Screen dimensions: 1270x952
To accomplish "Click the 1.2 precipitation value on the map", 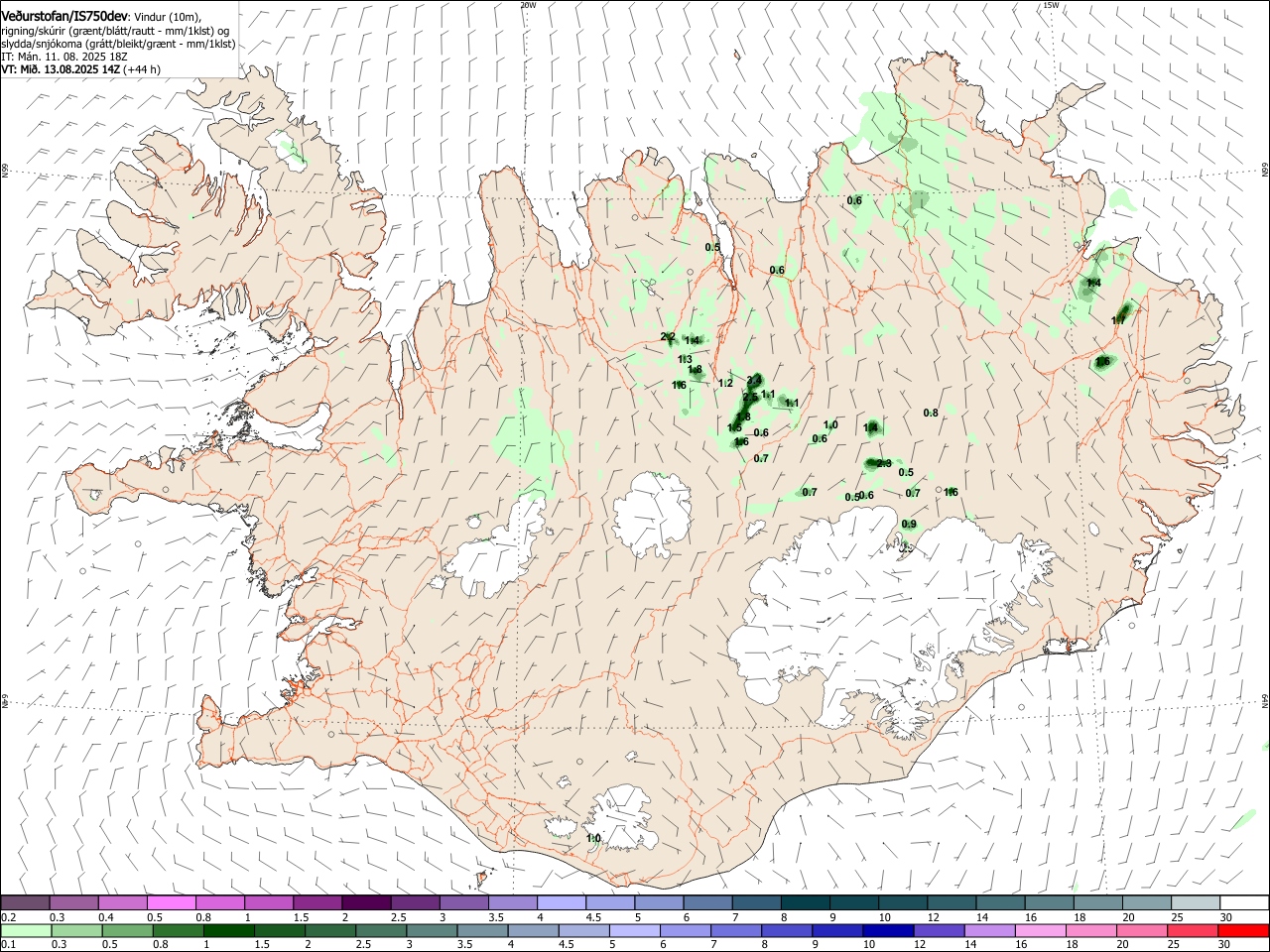I will (x=725, y=383).
